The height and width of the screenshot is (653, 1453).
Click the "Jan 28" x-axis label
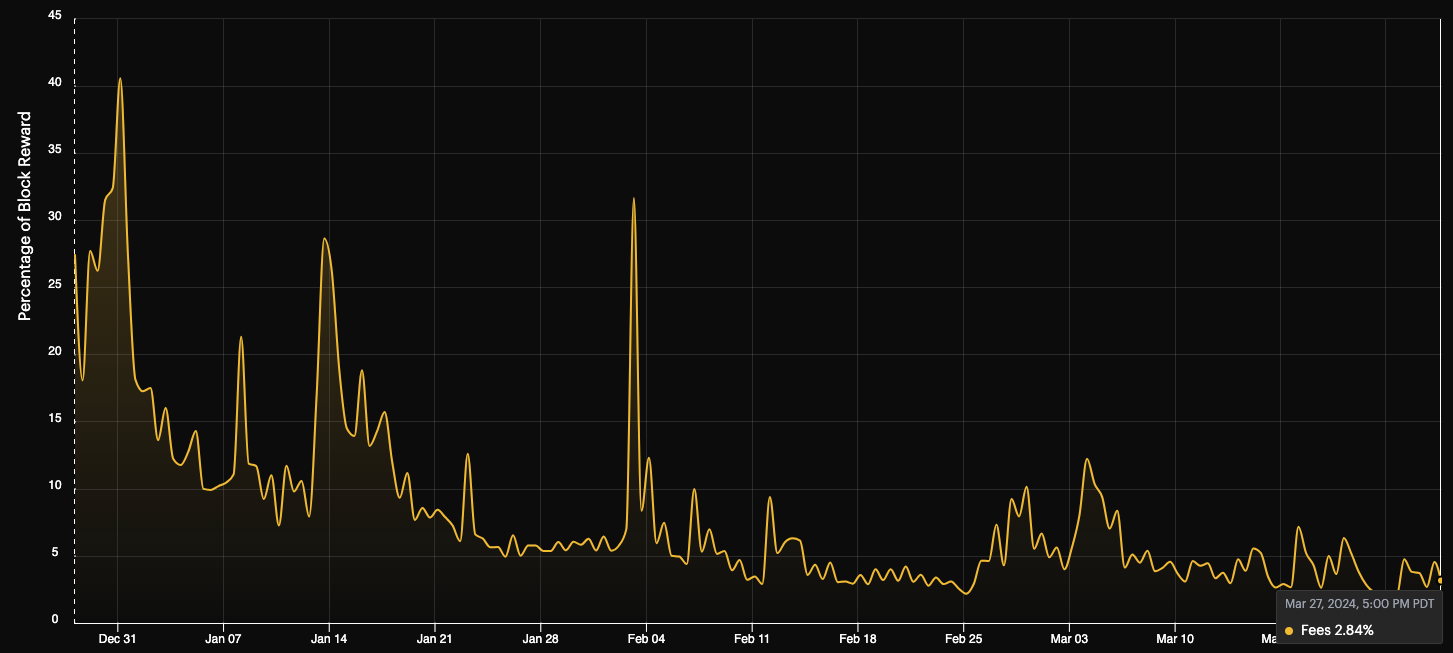(x=540, y=638)
